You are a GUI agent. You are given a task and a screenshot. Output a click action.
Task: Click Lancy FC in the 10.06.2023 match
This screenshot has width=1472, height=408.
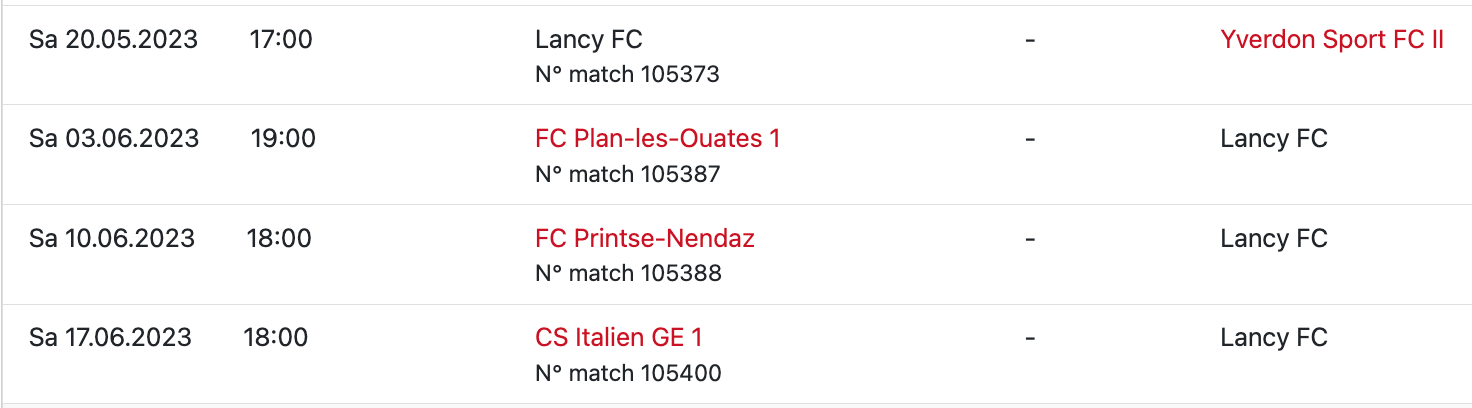click(1273, 238)
